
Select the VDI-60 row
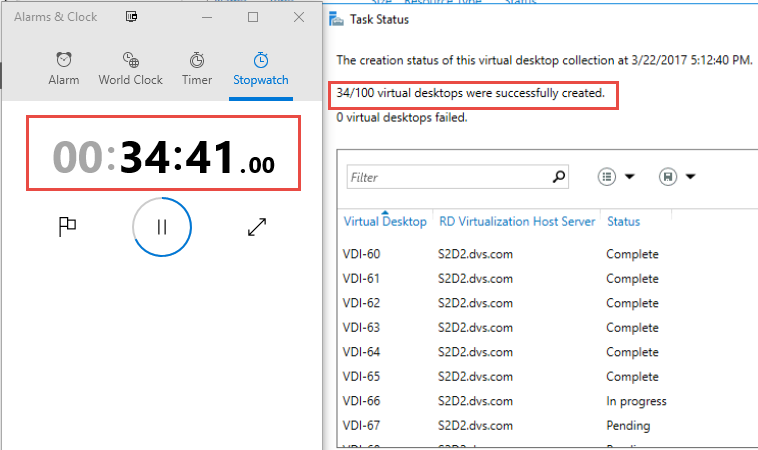pyautogui.click(x=547, y=254)
